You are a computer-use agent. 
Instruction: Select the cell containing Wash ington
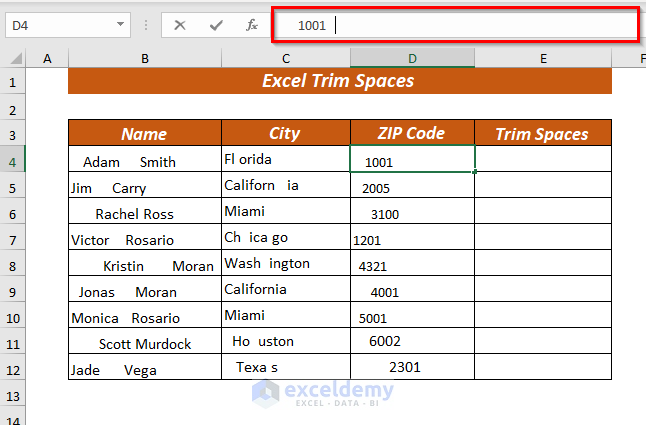[x=286, y=263]
